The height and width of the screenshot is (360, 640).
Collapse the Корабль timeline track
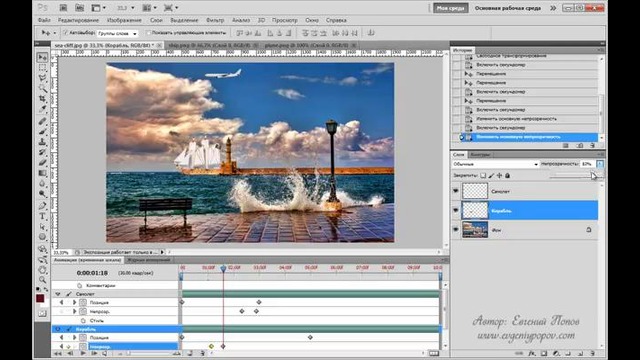coord(58,329)
